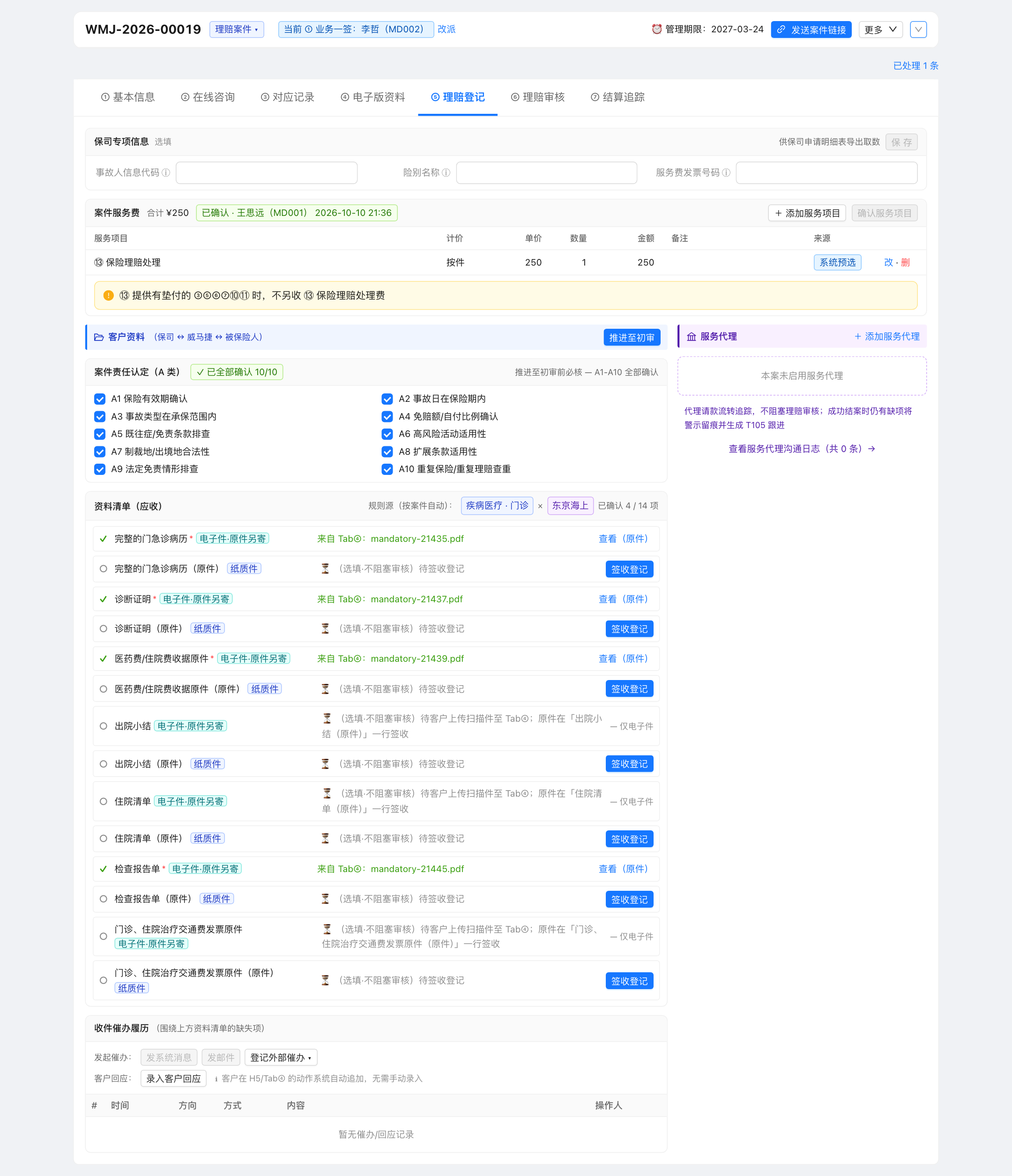1012x1176 pixels.
Task: Select radio circle for 诊断证明（原件）
Action: [x=104, y=629]
